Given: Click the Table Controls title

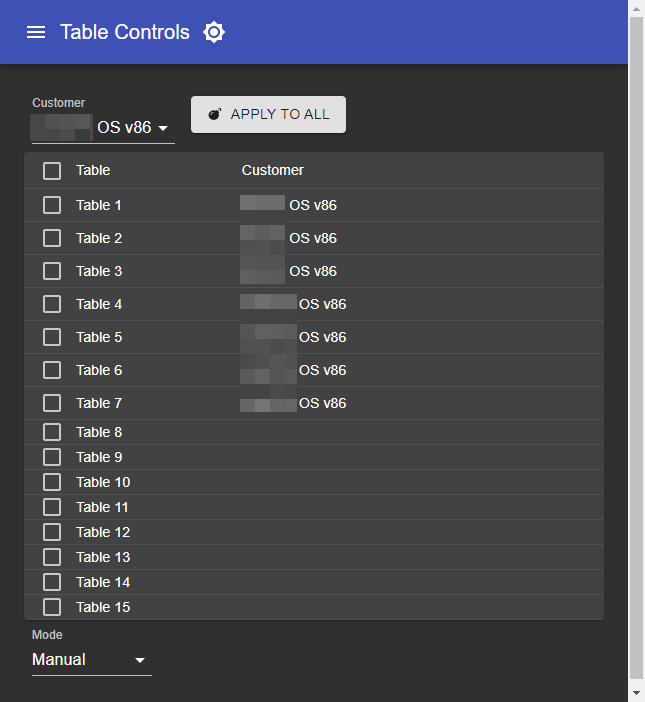Looking at the screenshot, I should 125,32.
